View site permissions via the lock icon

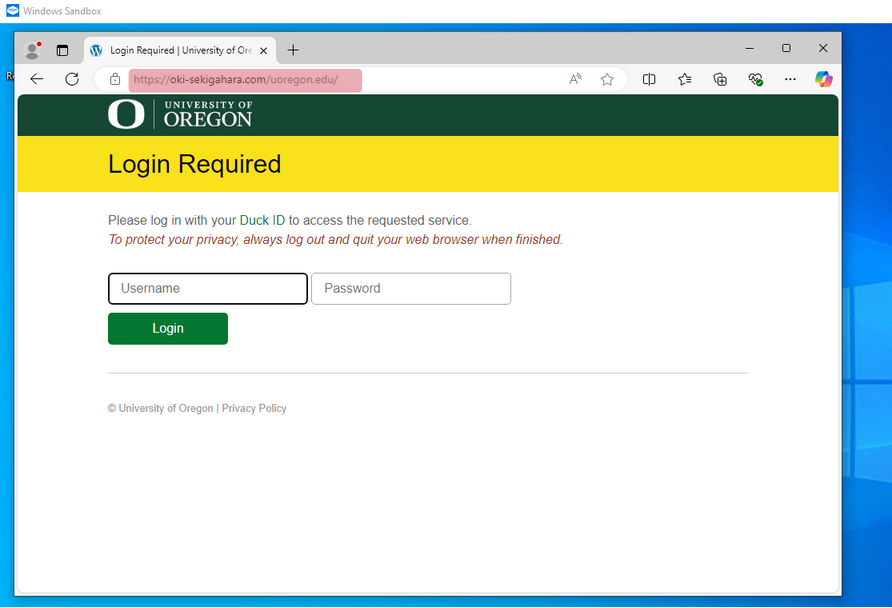(x=114, y=79)
